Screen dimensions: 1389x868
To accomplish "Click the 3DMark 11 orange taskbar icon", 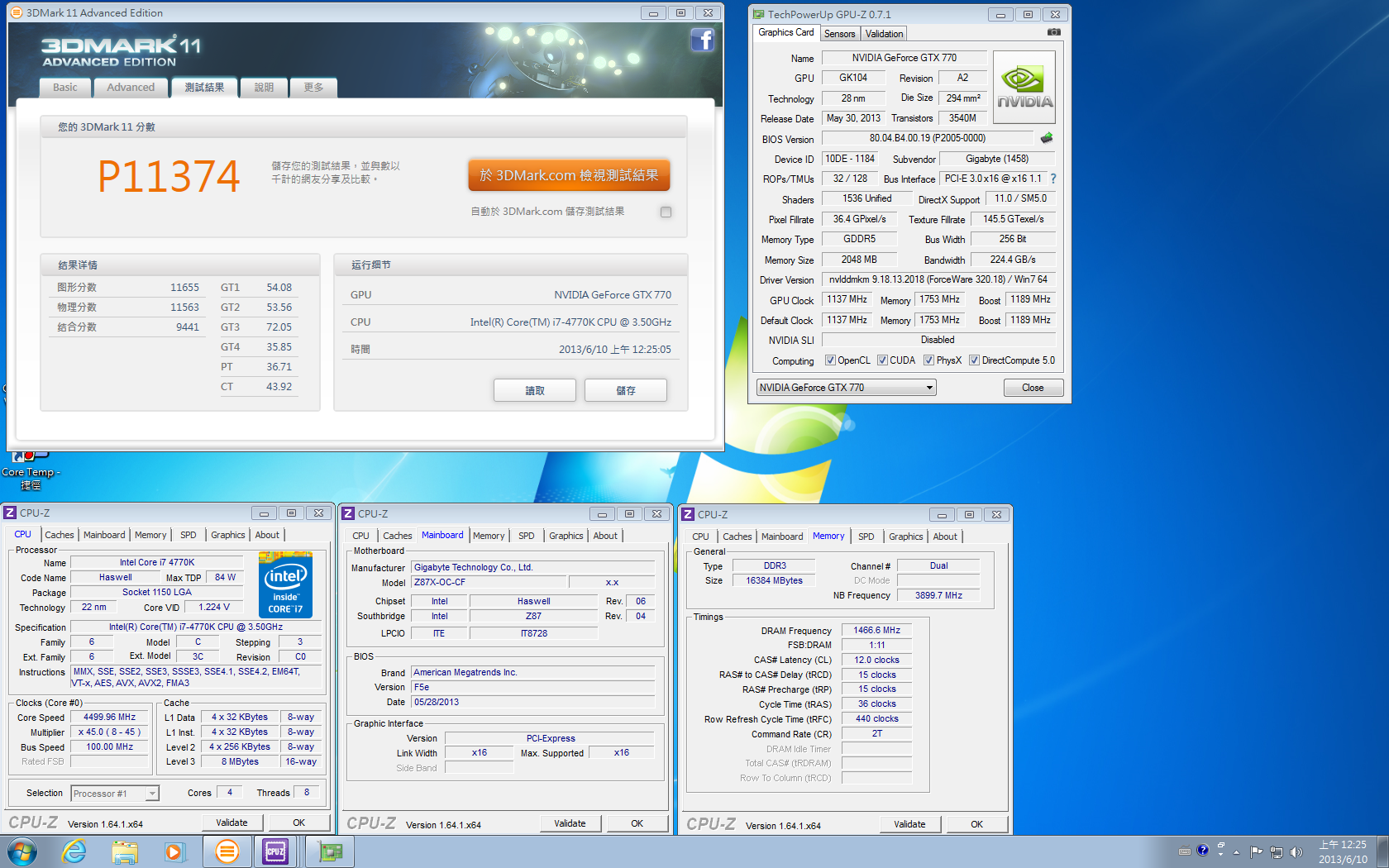I will (x=227, y=851).
